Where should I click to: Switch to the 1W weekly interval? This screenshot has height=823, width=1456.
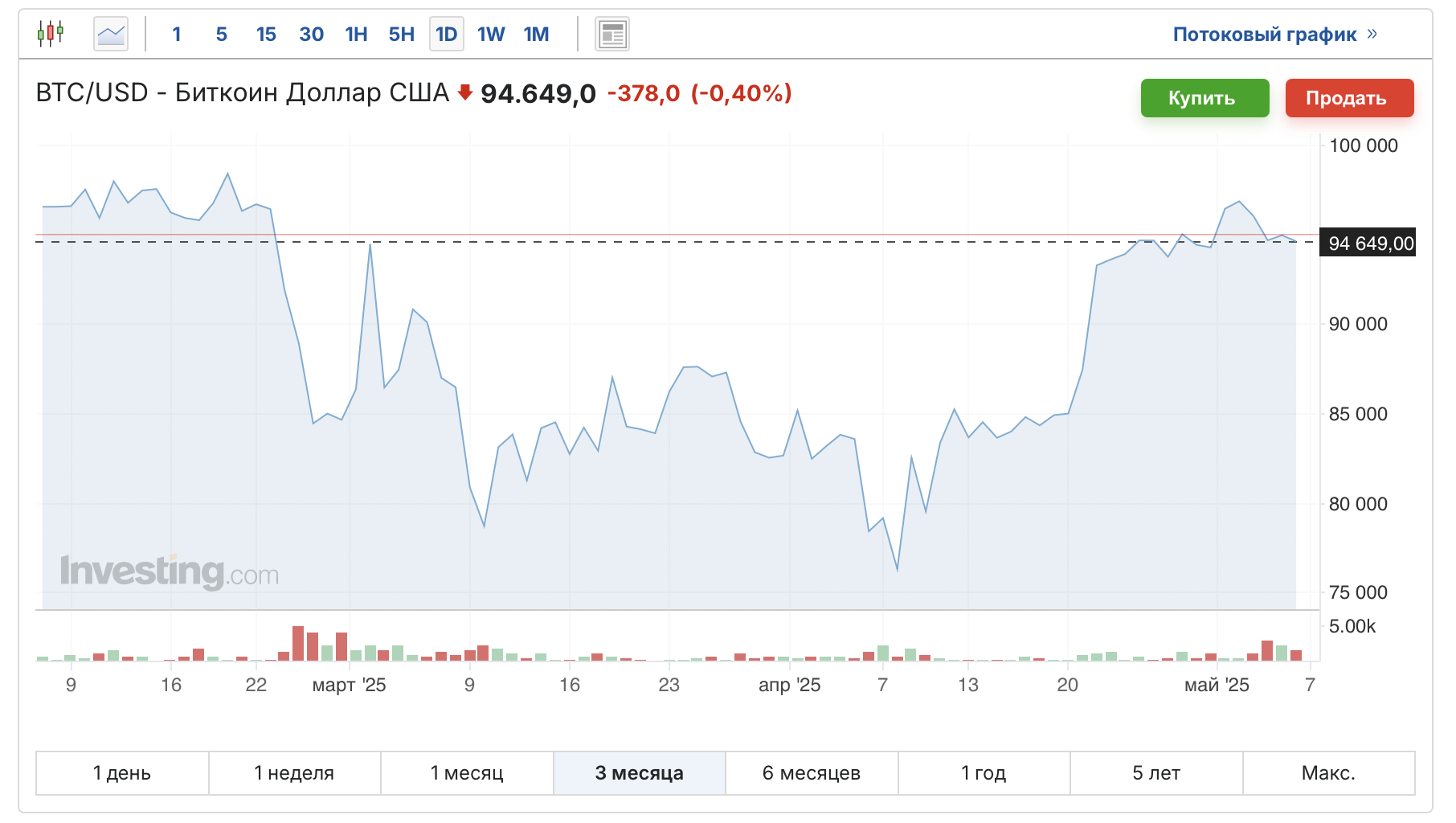pyautogui.click(x=491, y=34)
